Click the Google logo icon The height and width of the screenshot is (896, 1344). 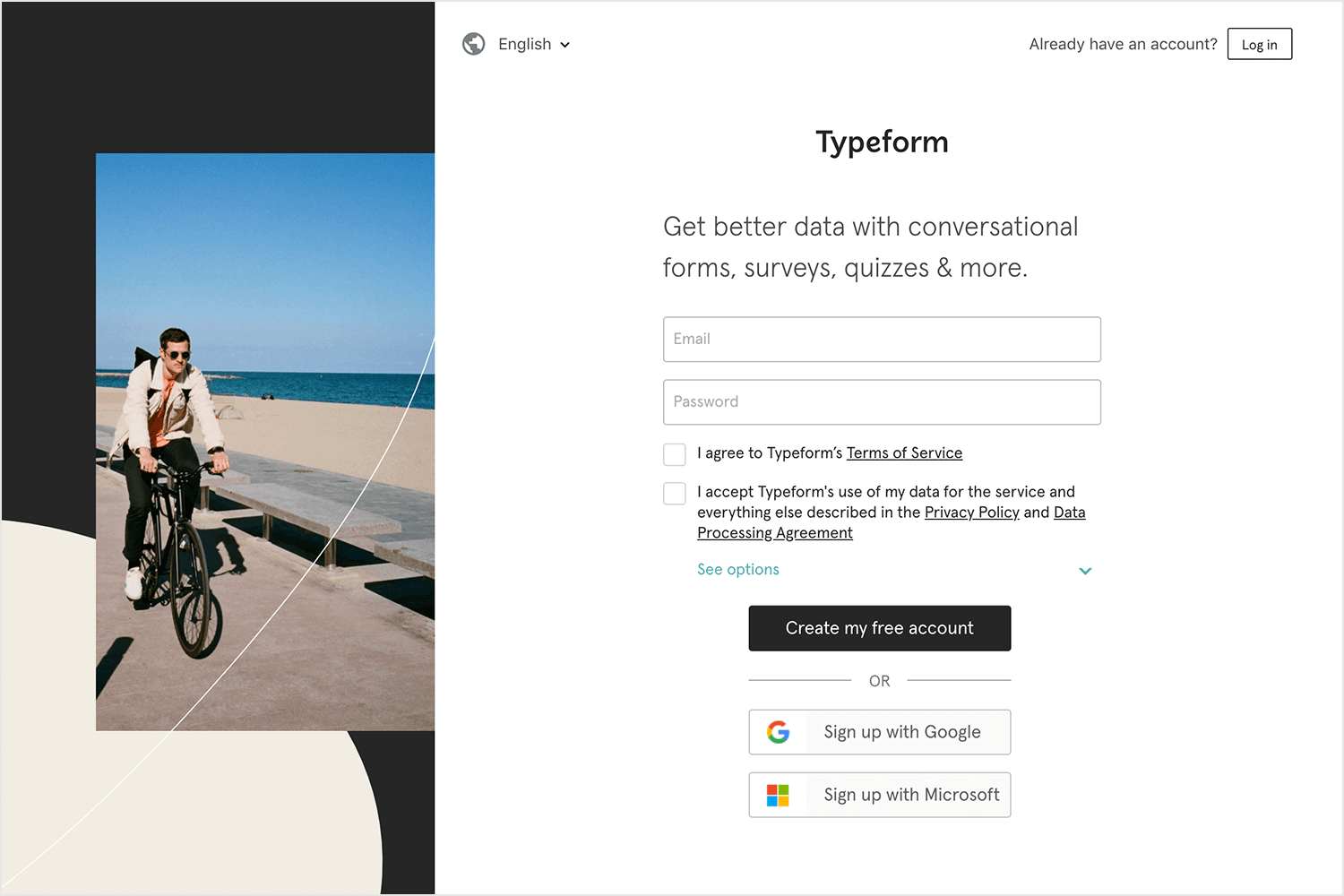click(778, 732)
